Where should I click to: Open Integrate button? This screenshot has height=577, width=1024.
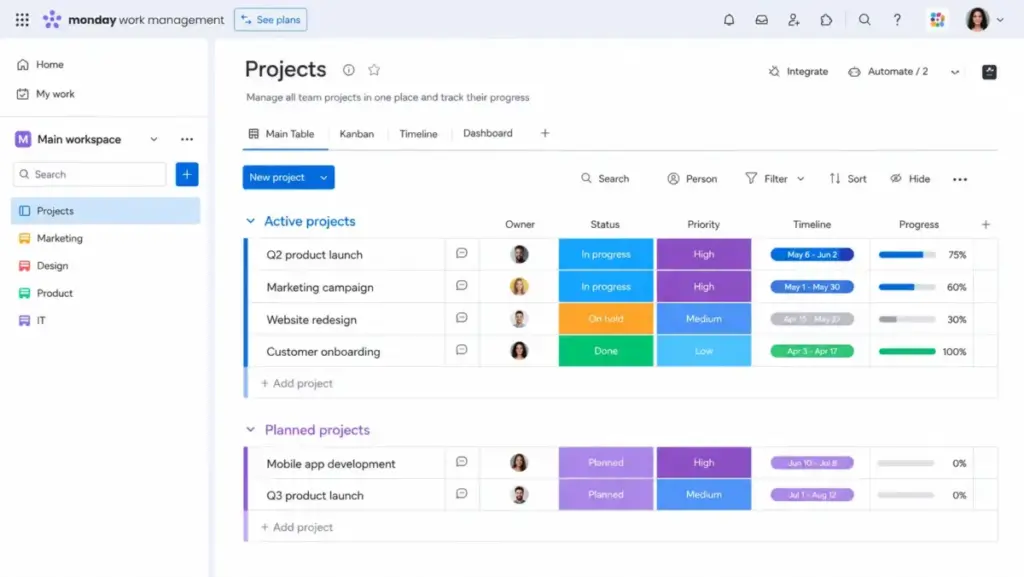click(x=798, y=72)
